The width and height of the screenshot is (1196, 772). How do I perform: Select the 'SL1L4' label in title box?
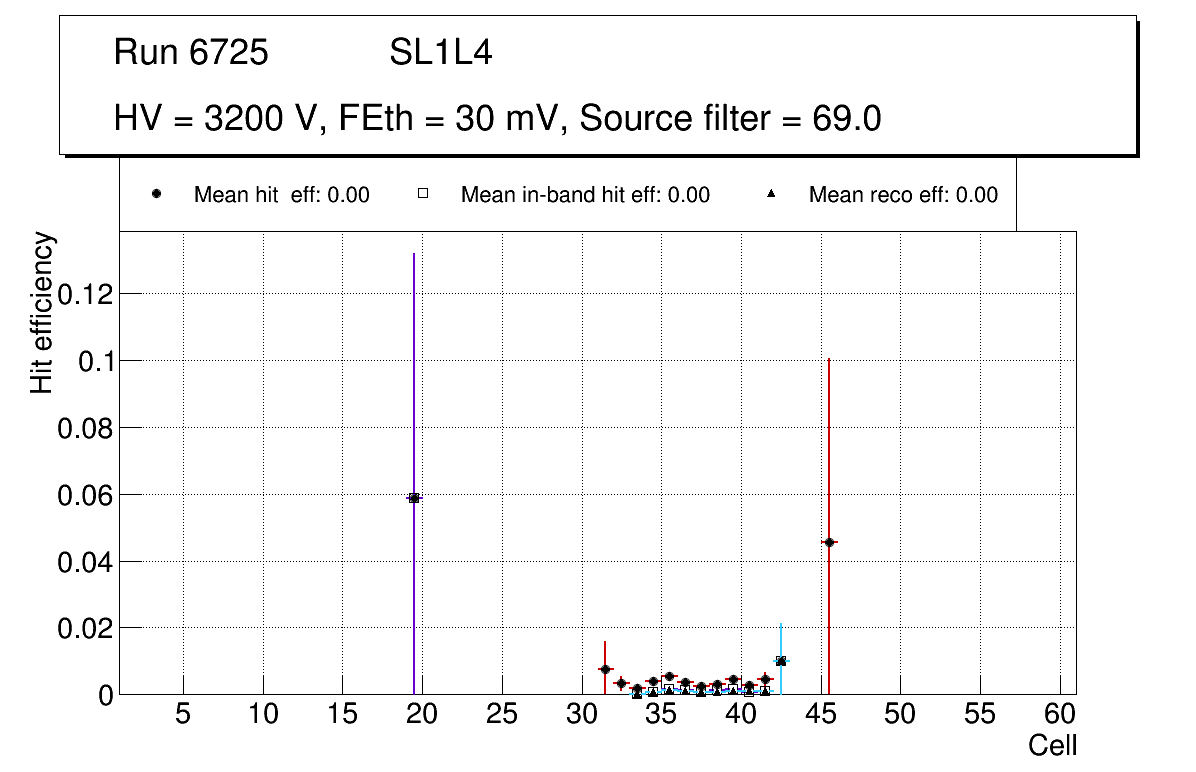point(440,52)
